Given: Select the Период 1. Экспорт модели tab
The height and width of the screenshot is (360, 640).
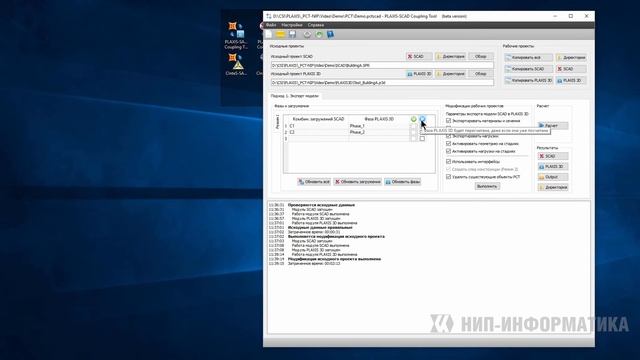Looking at the screenshot, I should pyautogui.click(x=295, y=96).
